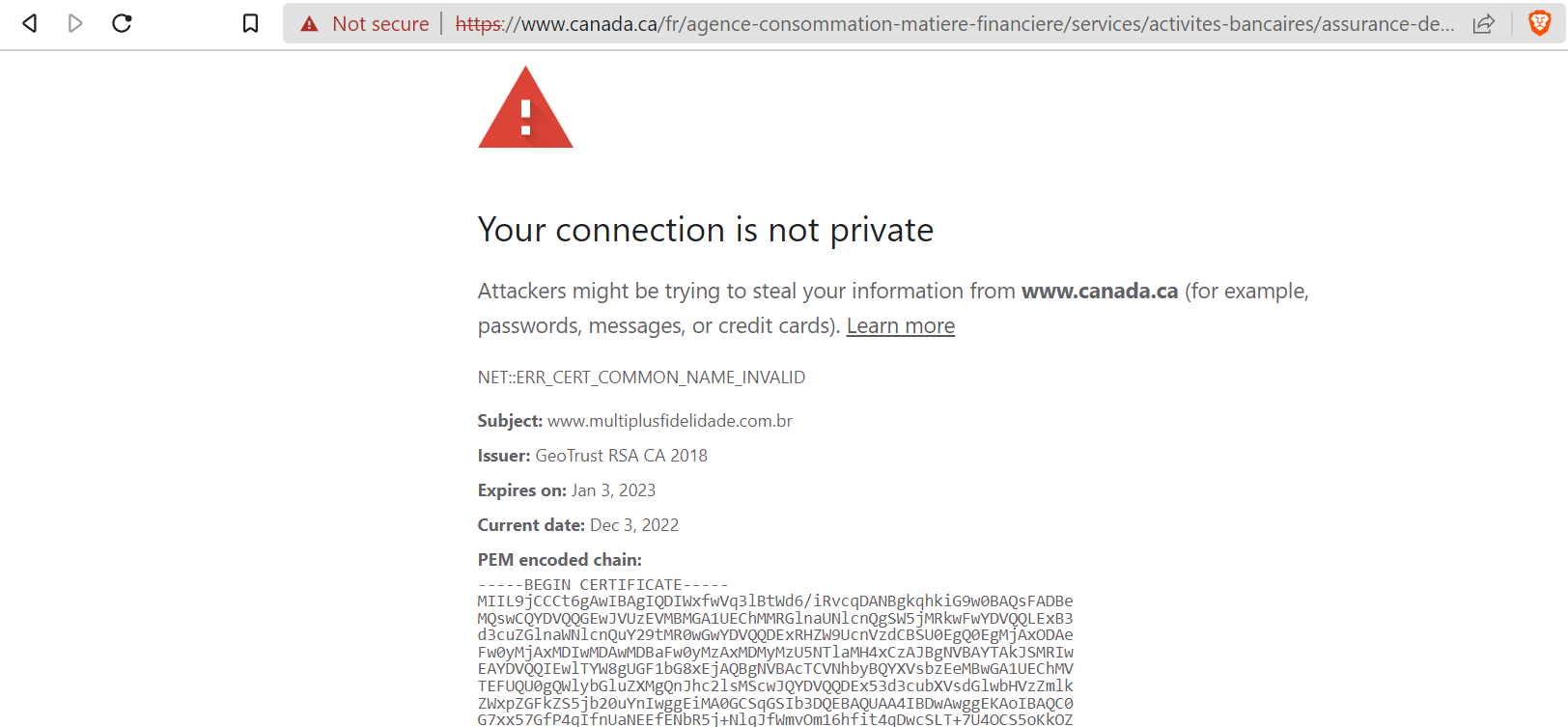Click the Your connection is not private heading
The width and height of the screenshot is (1568, 727).
point(706,230)
